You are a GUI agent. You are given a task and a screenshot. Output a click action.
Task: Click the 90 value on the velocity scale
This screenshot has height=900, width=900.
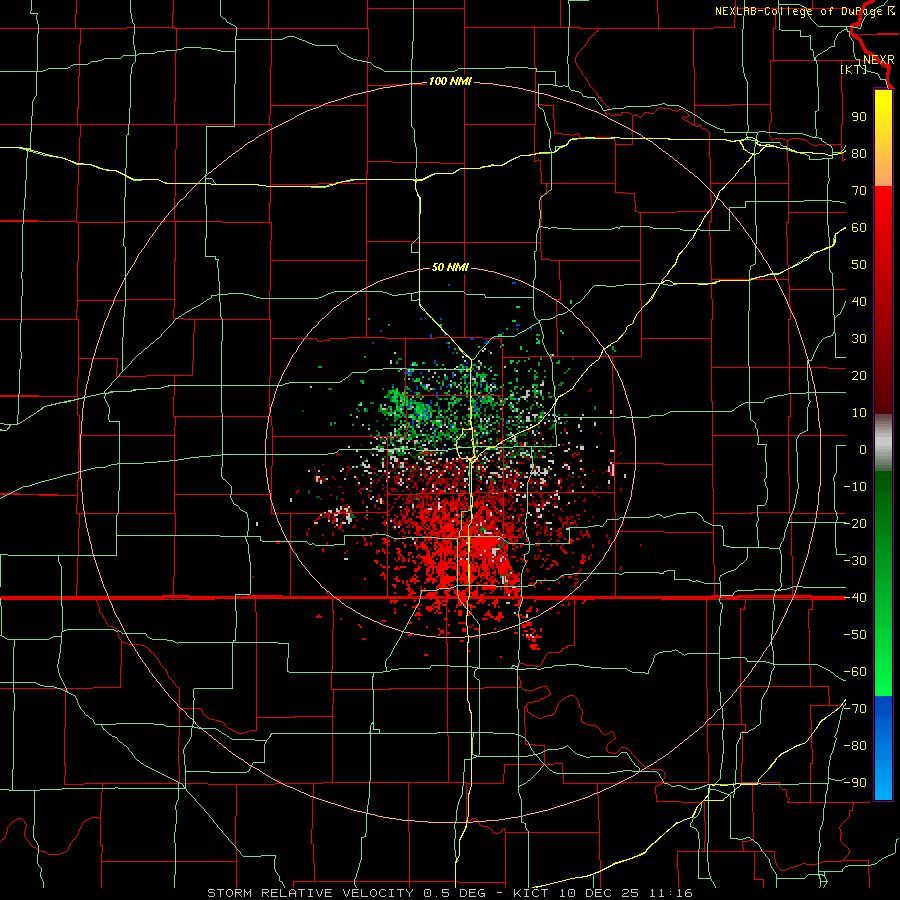pos(859,117)
